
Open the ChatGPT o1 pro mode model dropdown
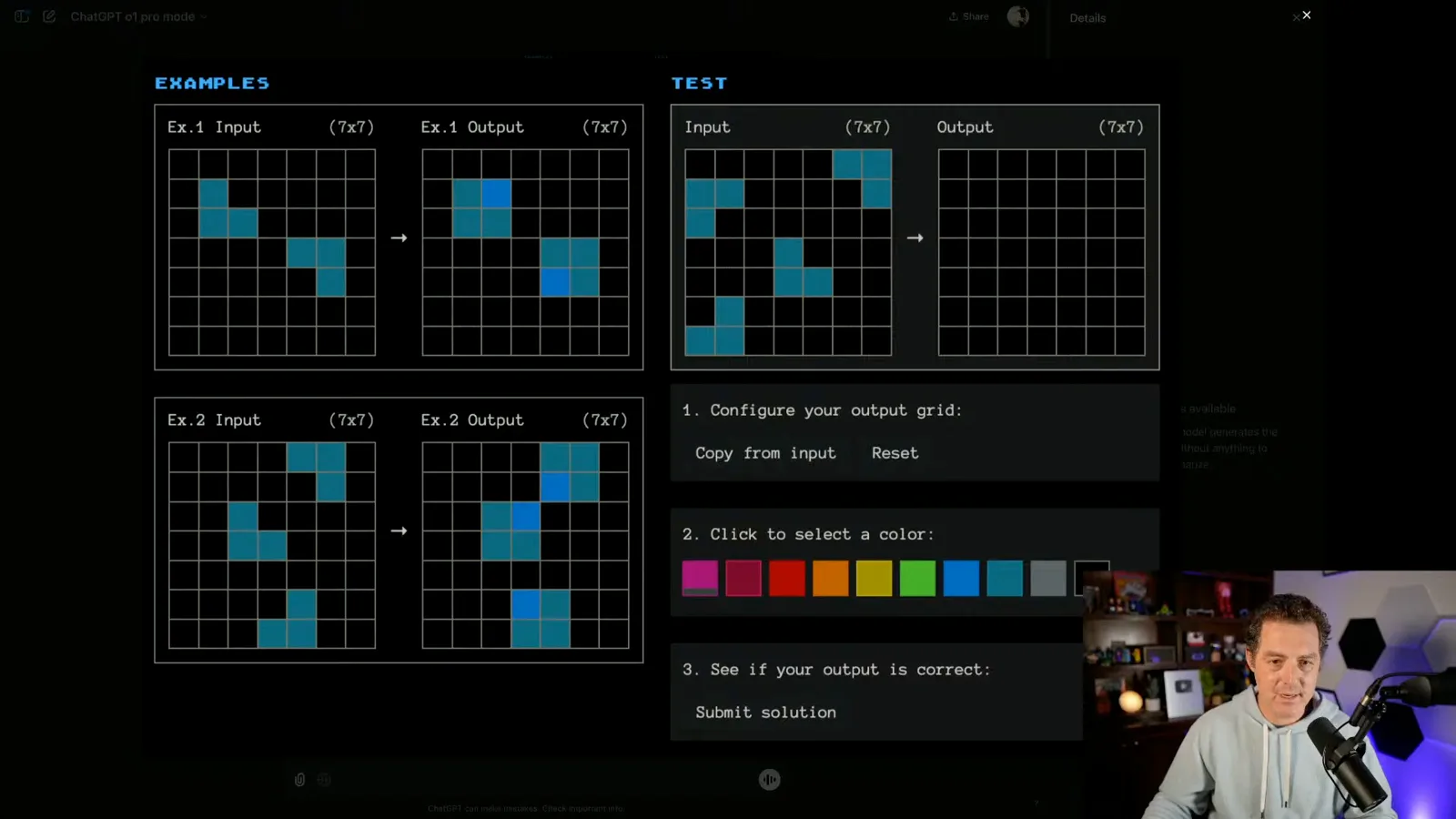click(x=138, y=16)
